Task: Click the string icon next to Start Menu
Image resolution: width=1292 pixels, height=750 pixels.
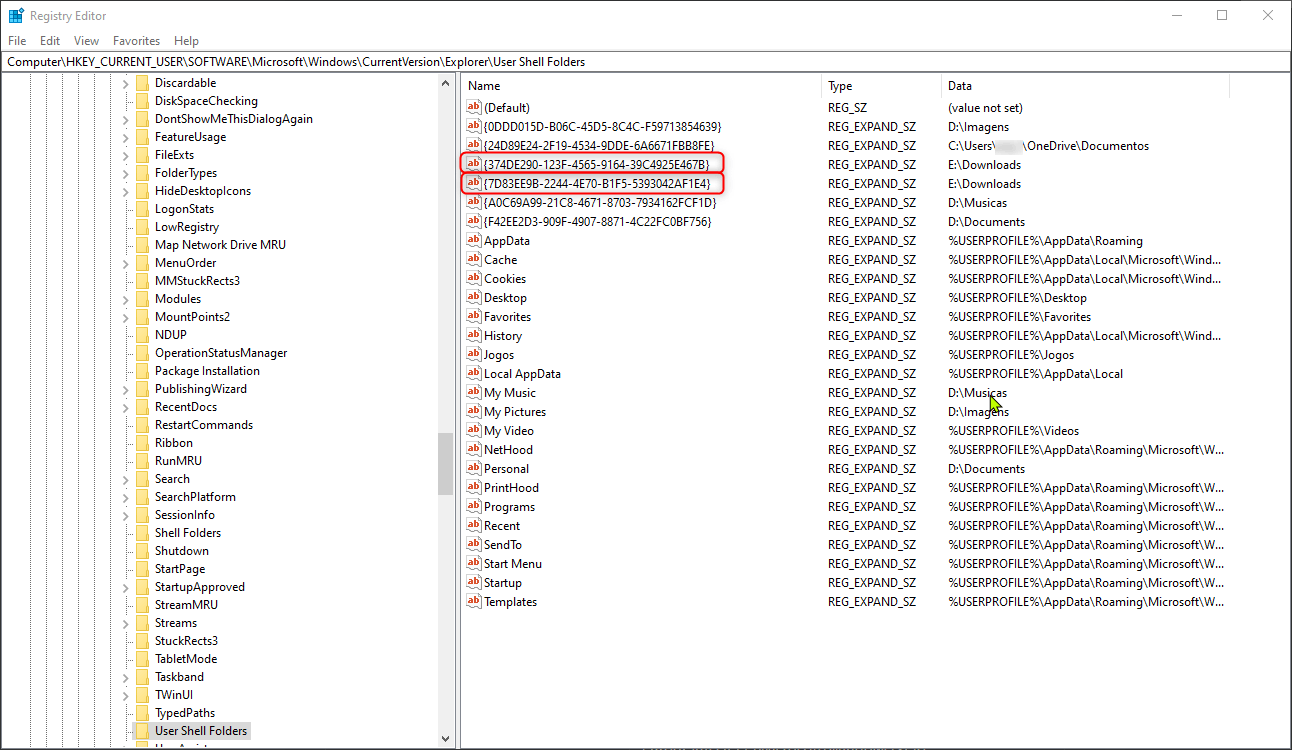Action: coord(474,563)
